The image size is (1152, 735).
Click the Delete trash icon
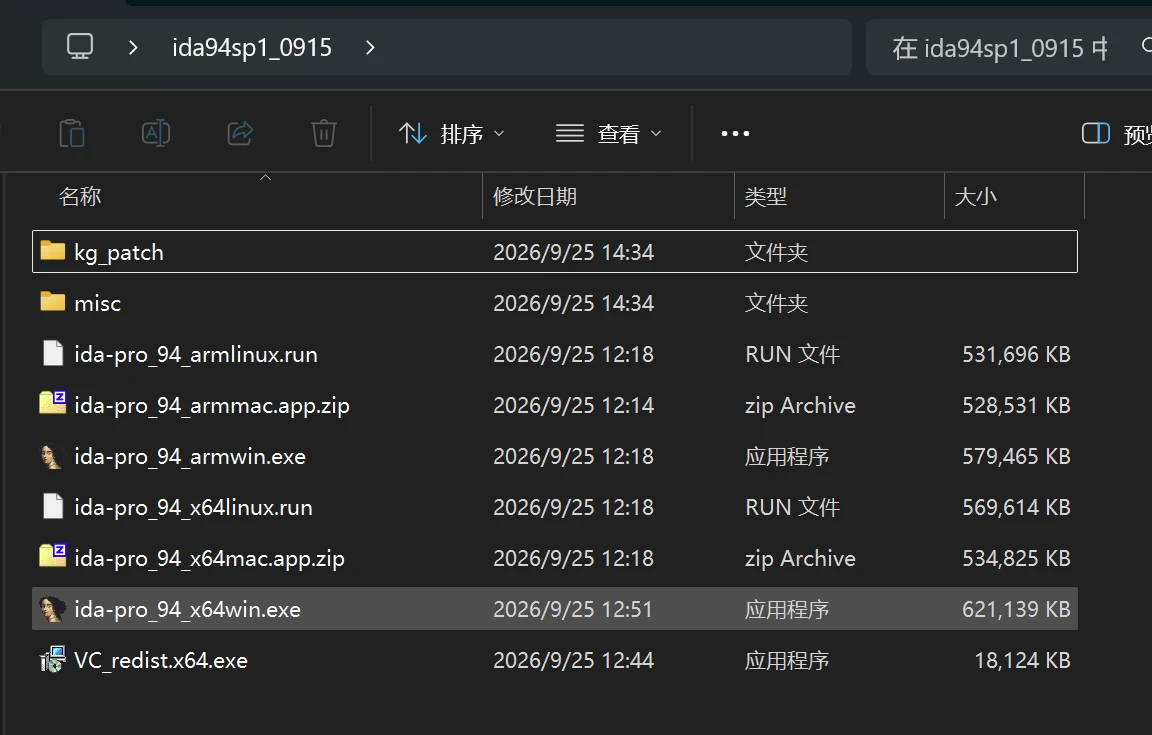click(324, 134)
